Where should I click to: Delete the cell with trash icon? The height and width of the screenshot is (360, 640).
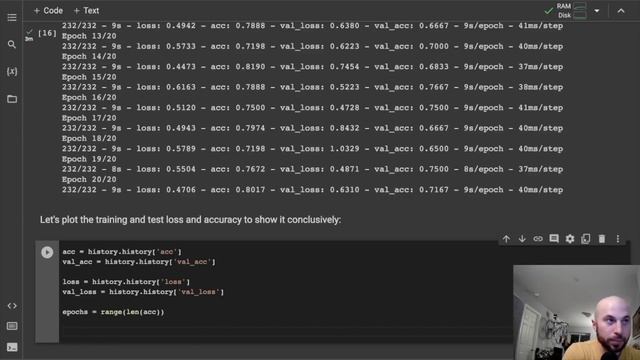(x=602, y=239)
